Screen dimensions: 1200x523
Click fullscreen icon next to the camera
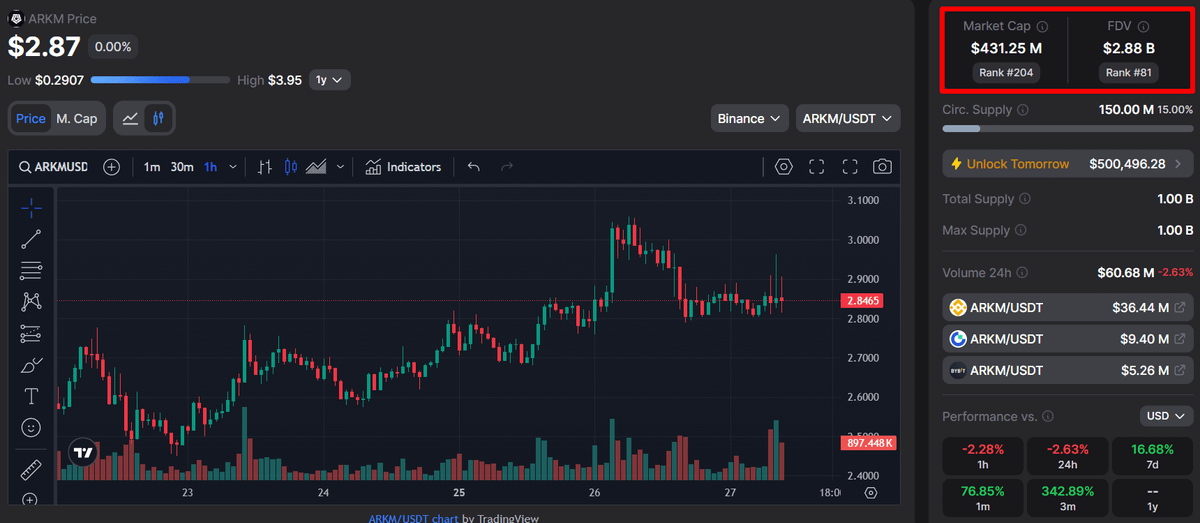click(x=850, y=167)
